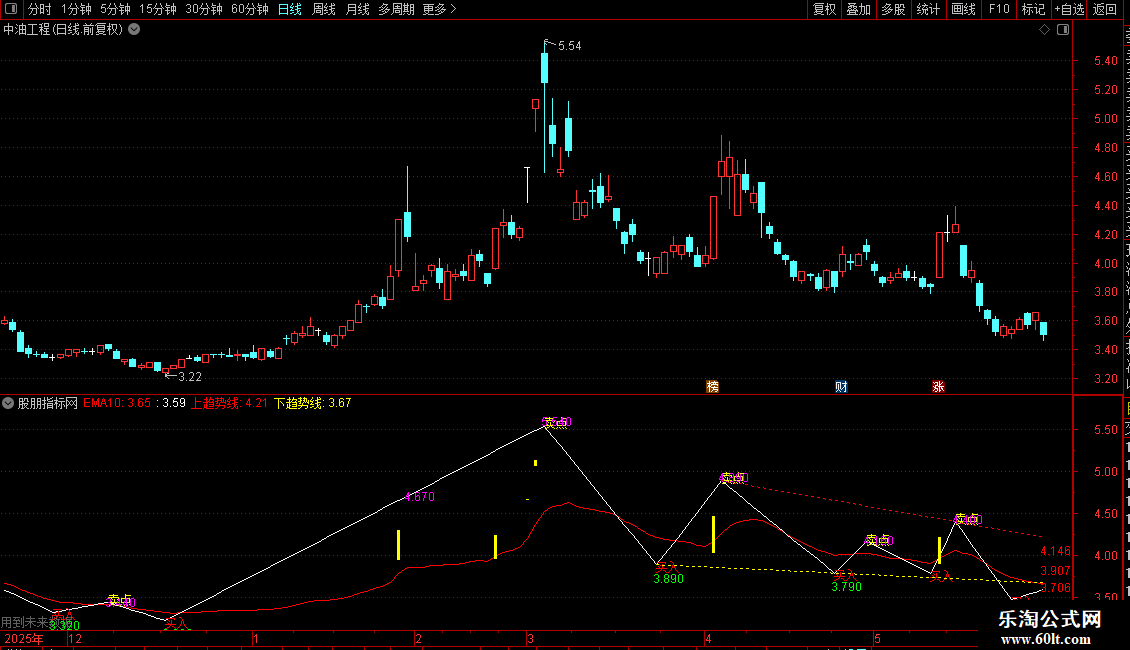Open F10 company information
The height and width of the screenshot is (650, 1130).
tap(999, 9)
